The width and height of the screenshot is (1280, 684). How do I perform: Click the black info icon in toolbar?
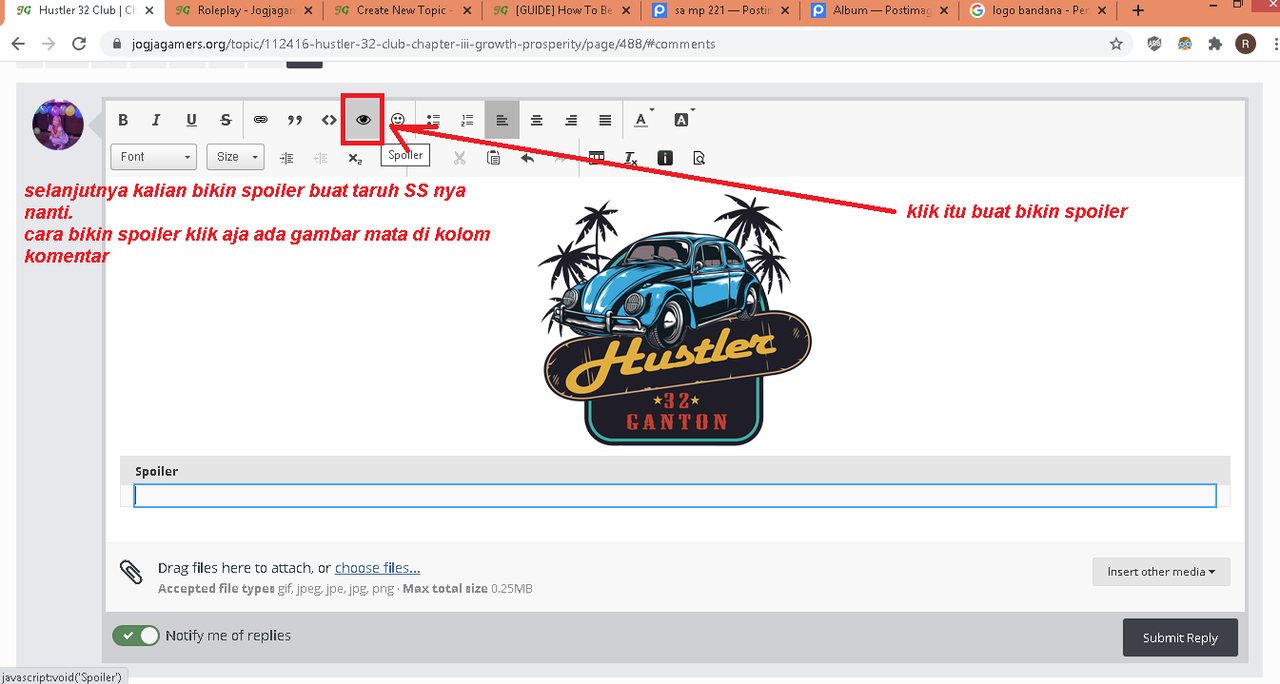(x=665, y=158)
